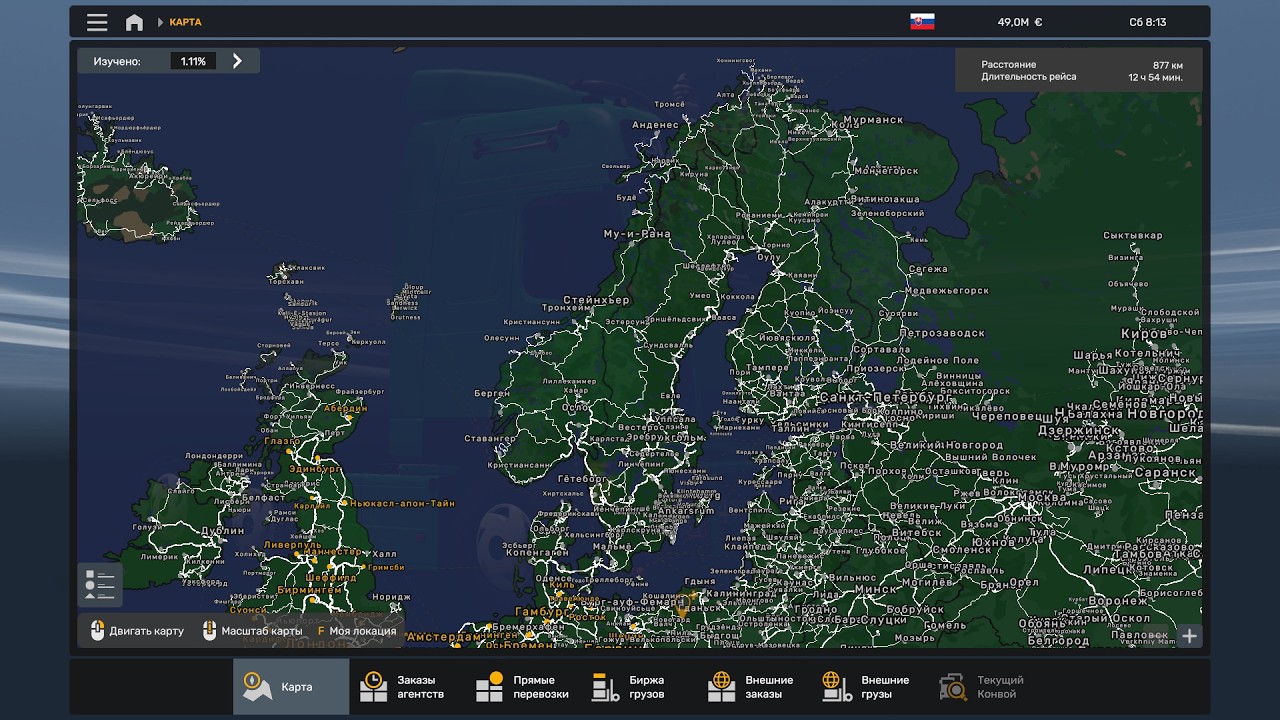Select Белфаст on the map
Viewport: 1280px width, 720px height.
coord(265,497)
